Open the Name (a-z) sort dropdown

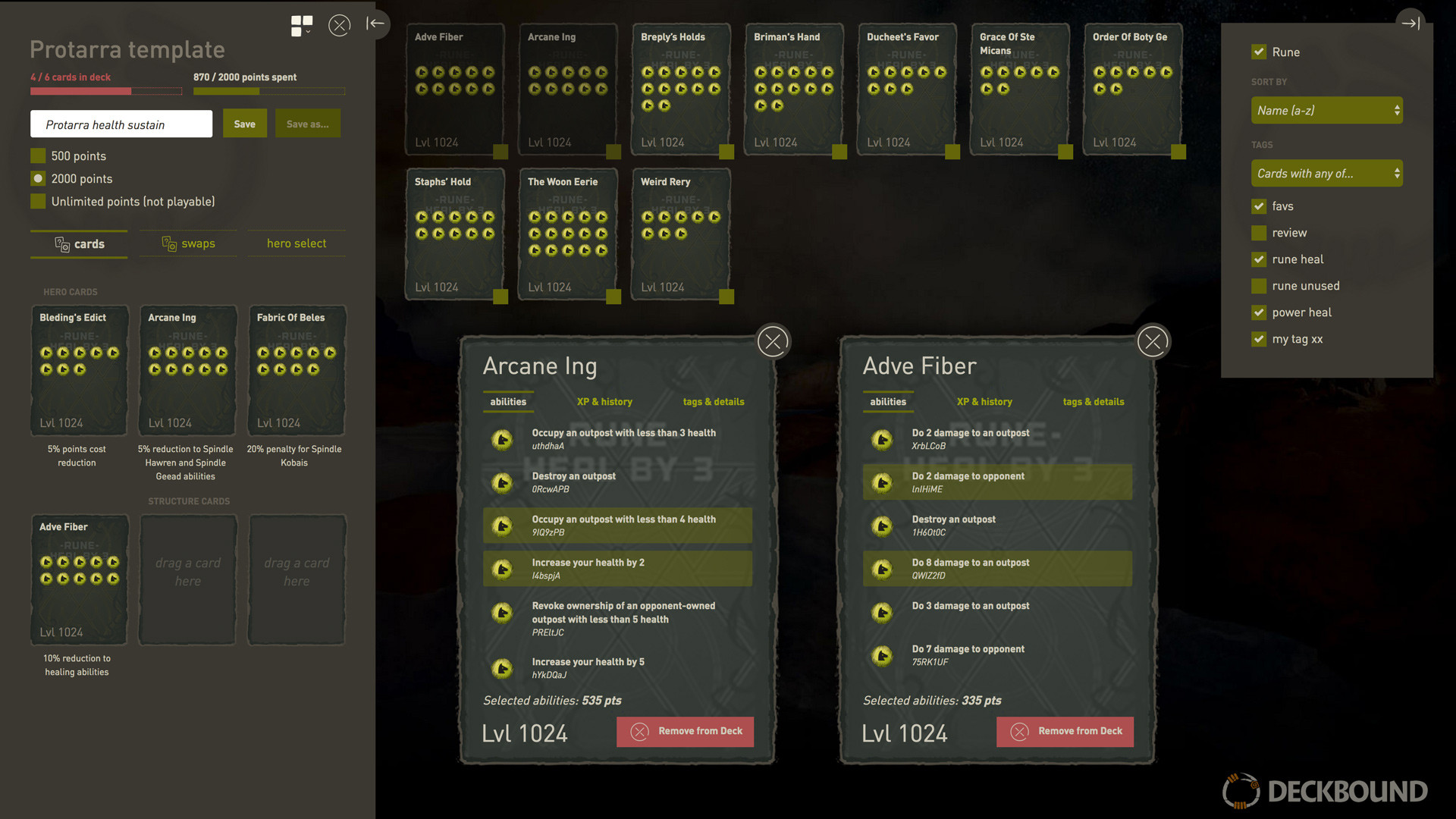click(1326, 111)
